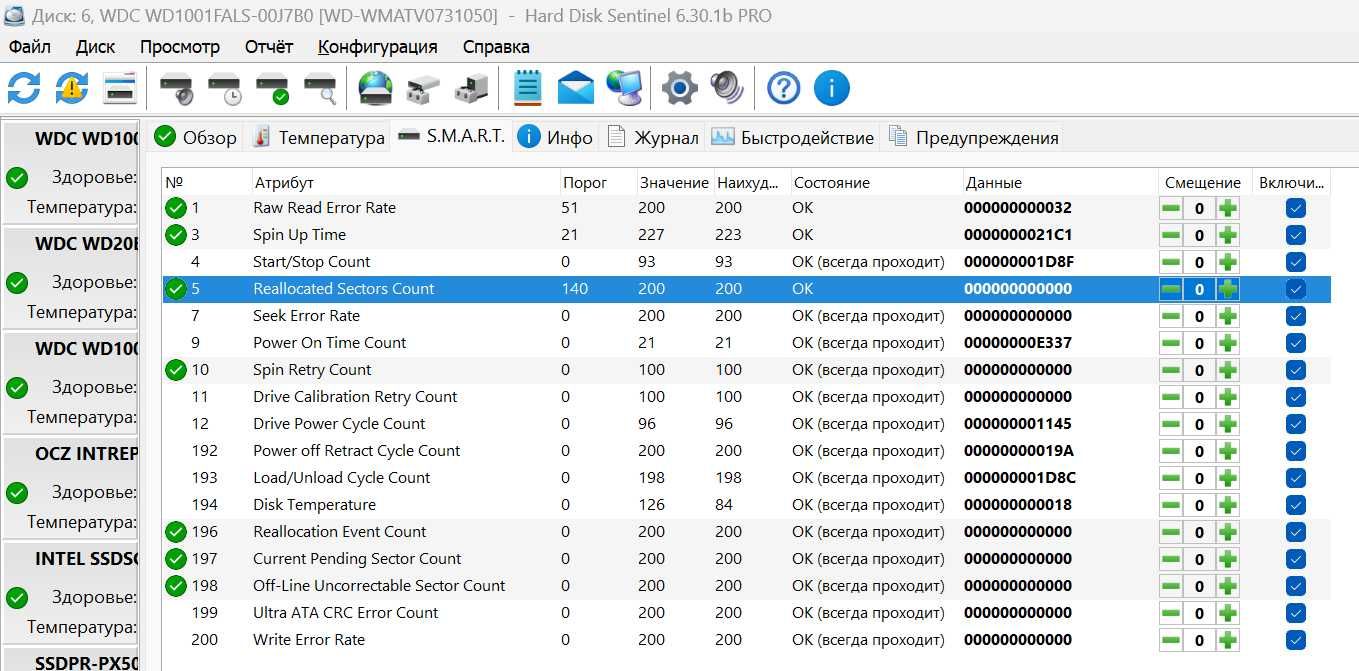Viewport: 1359px width, 671px height.
Task: Click the refresh icon with warning triangle
Action: tap(72, 88)
